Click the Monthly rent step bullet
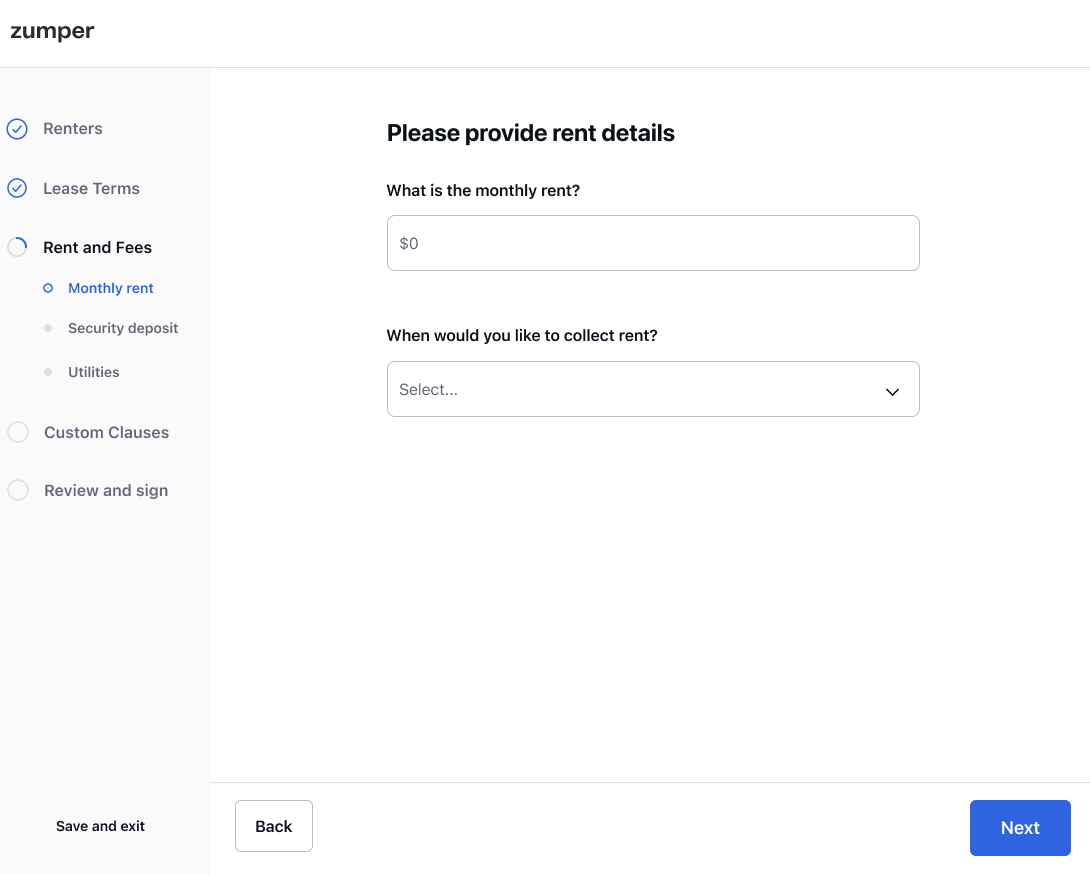 tap(48, 288)
